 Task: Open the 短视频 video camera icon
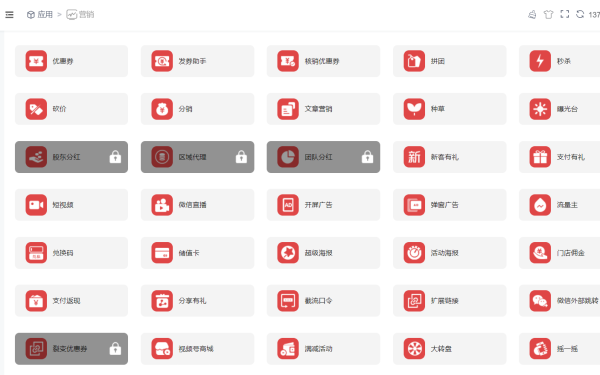(36, 205)
